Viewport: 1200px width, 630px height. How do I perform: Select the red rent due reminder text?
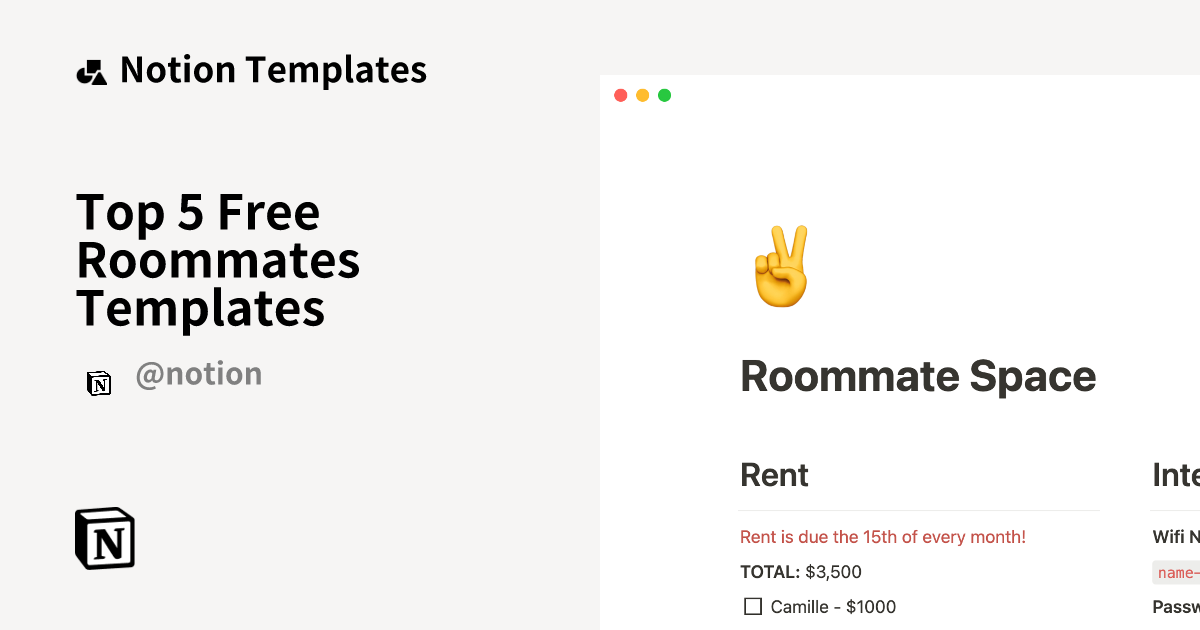point(883,537)
